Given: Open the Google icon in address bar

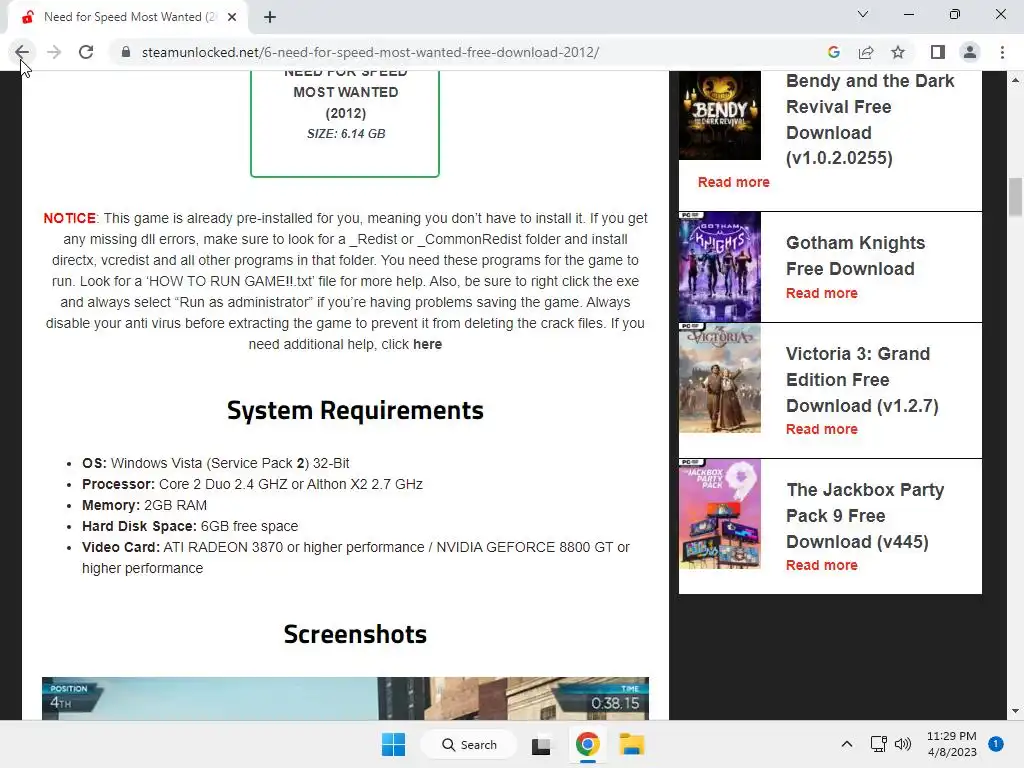Looking at the screenshot, I should 833,52.
